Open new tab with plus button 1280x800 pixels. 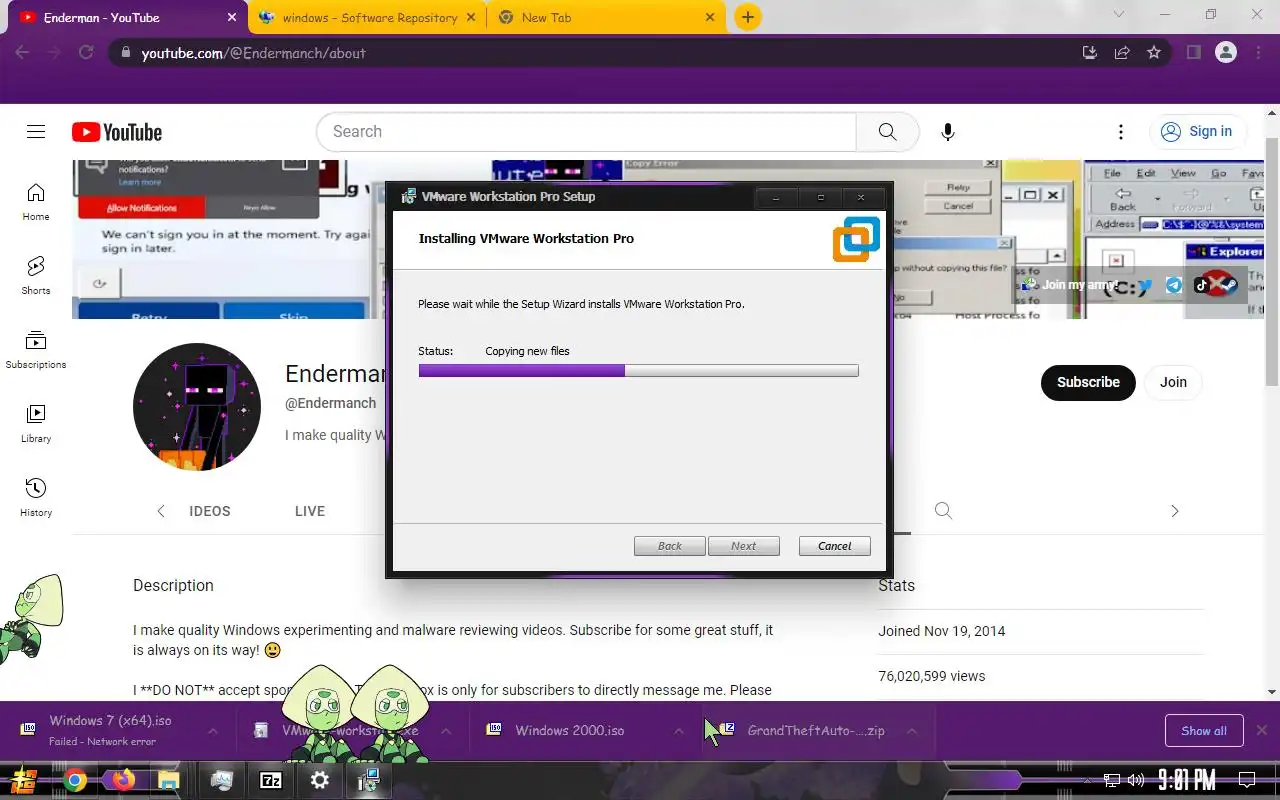tap(747, 17)
